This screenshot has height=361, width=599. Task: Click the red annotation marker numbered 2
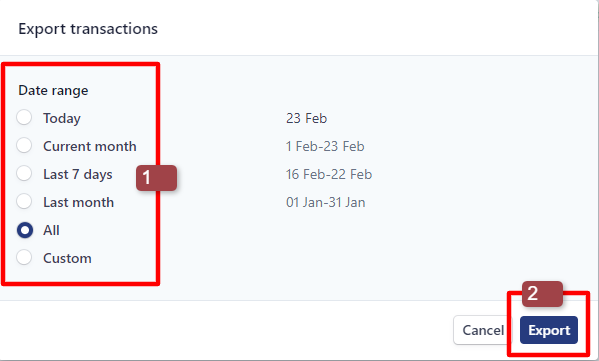[542, 294]
